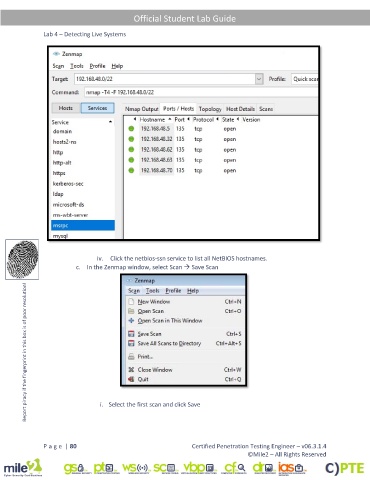Click the ias logo in the footer
Viewport: 370px width, 480px height.
point(292,468)
